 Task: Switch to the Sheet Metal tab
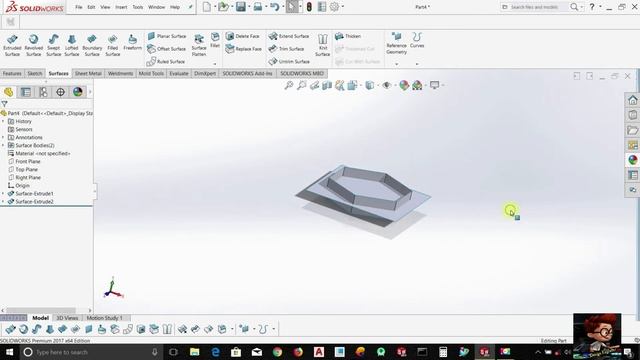click(x=88, y=73)
